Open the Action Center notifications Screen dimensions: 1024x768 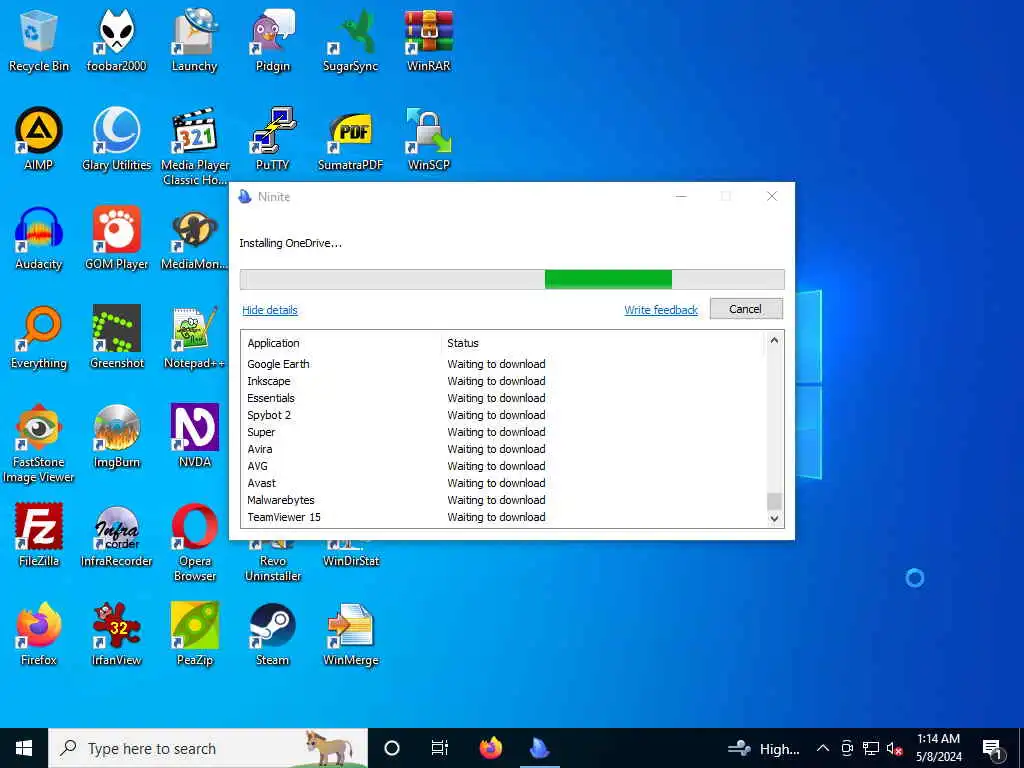click(992, 748)
